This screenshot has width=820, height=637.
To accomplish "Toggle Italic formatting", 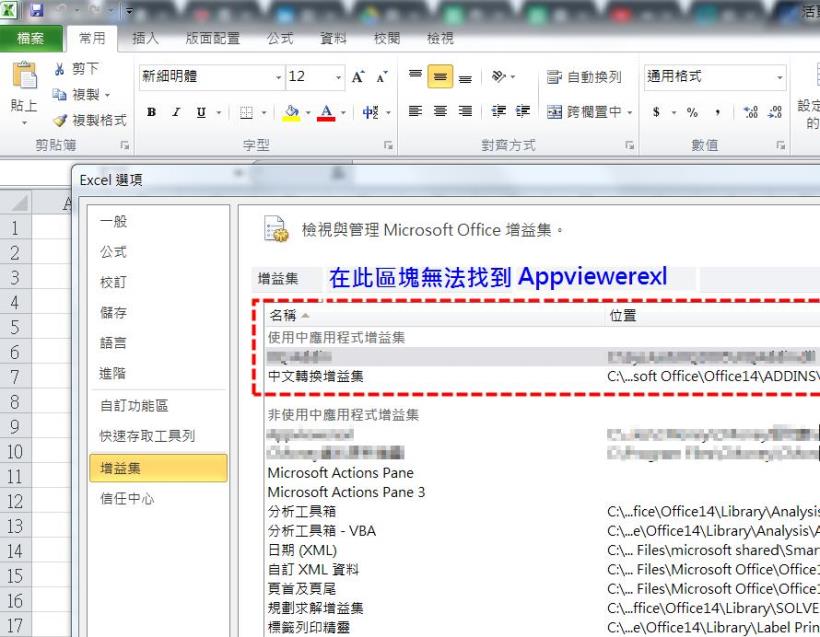I will pyautogui.click(x=176, y=112).
